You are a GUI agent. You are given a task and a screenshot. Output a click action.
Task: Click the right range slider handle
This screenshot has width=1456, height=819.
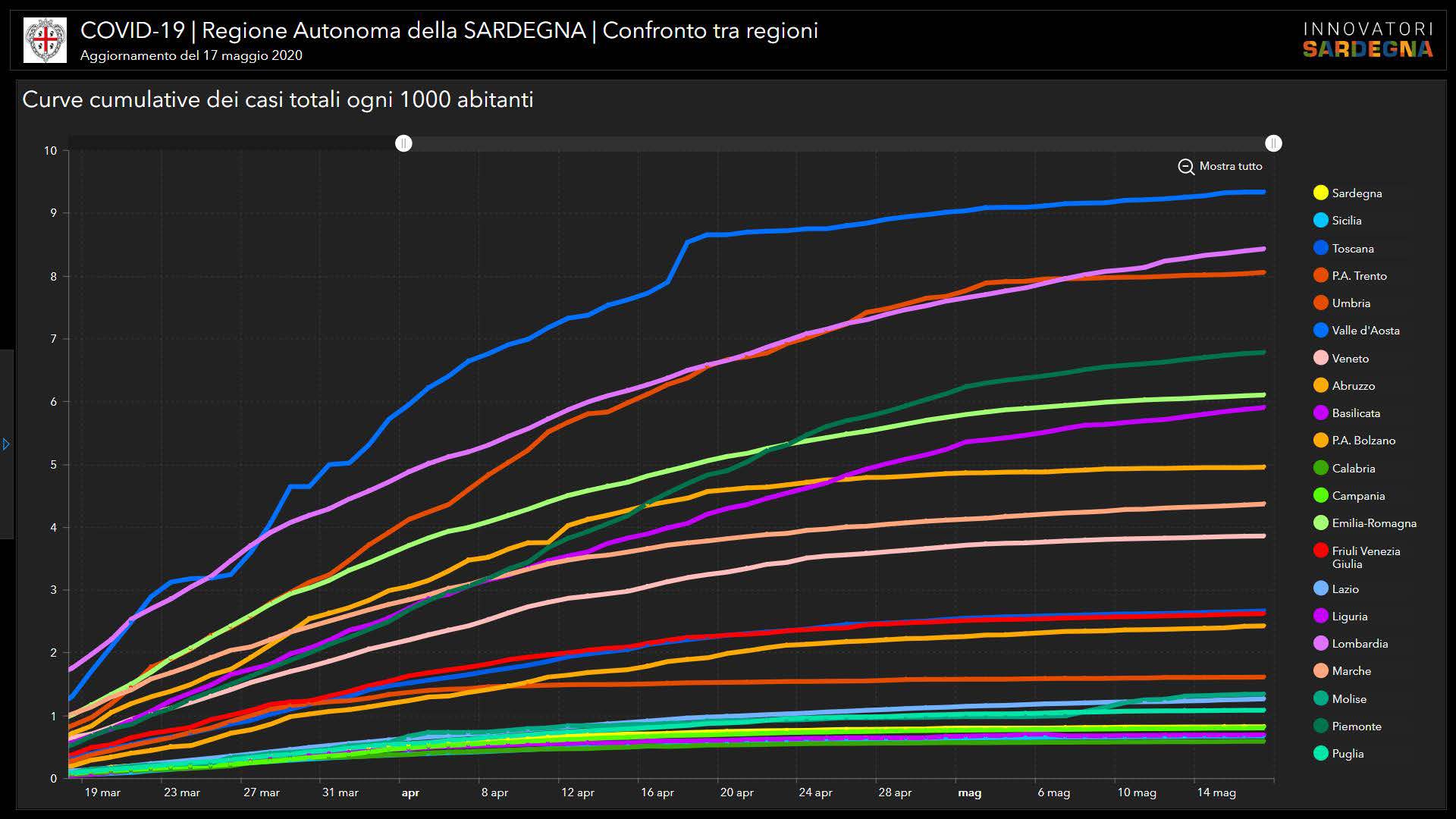click(1273, 143)
